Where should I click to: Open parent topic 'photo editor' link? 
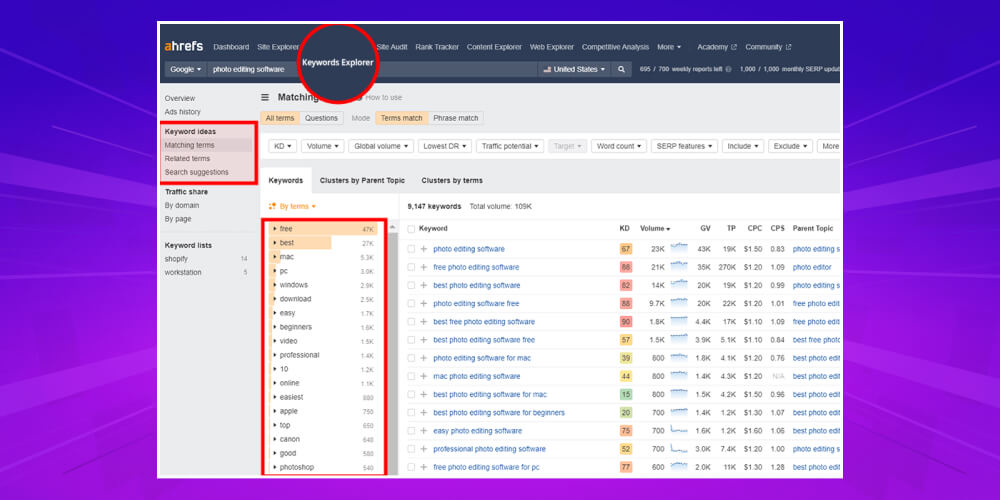click(x=812, y=267)
